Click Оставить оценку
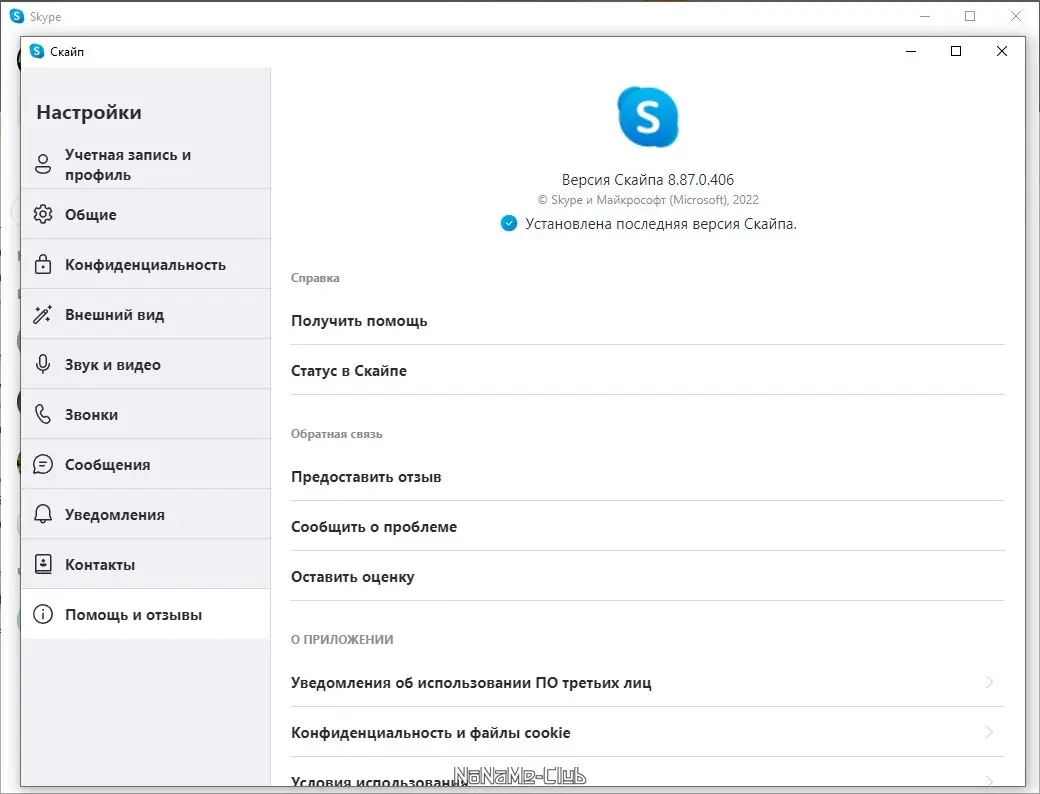This screenshot has height=794, width=1040. (x=647, y=577)
